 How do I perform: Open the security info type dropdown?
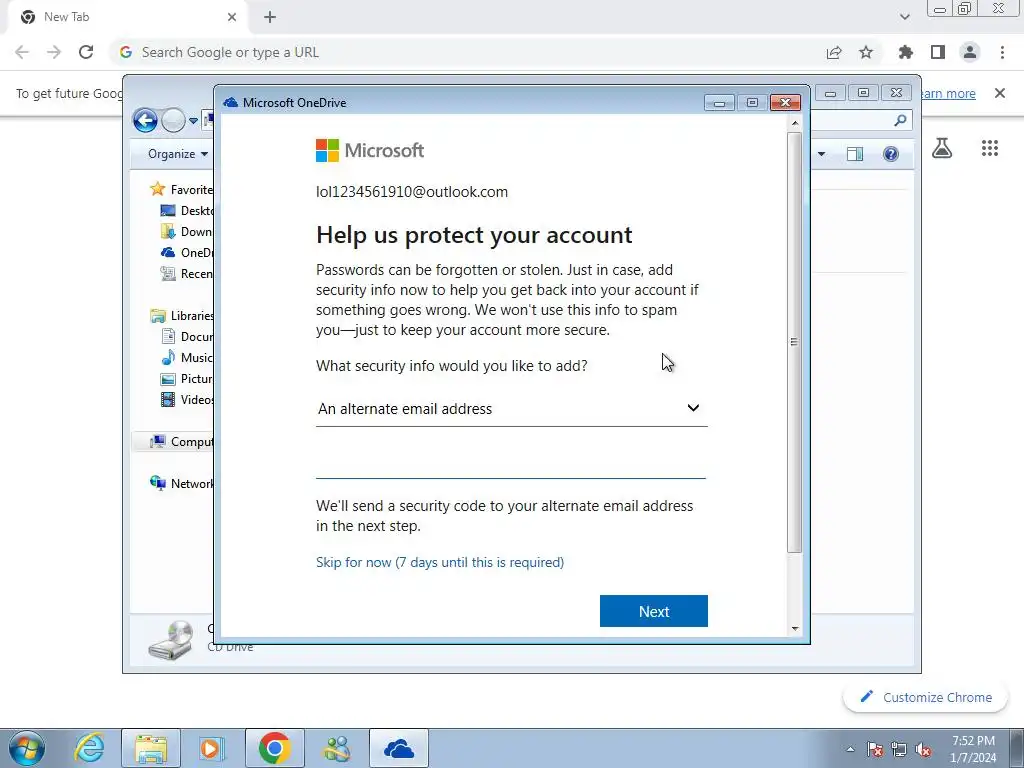[x=511, y=409]
